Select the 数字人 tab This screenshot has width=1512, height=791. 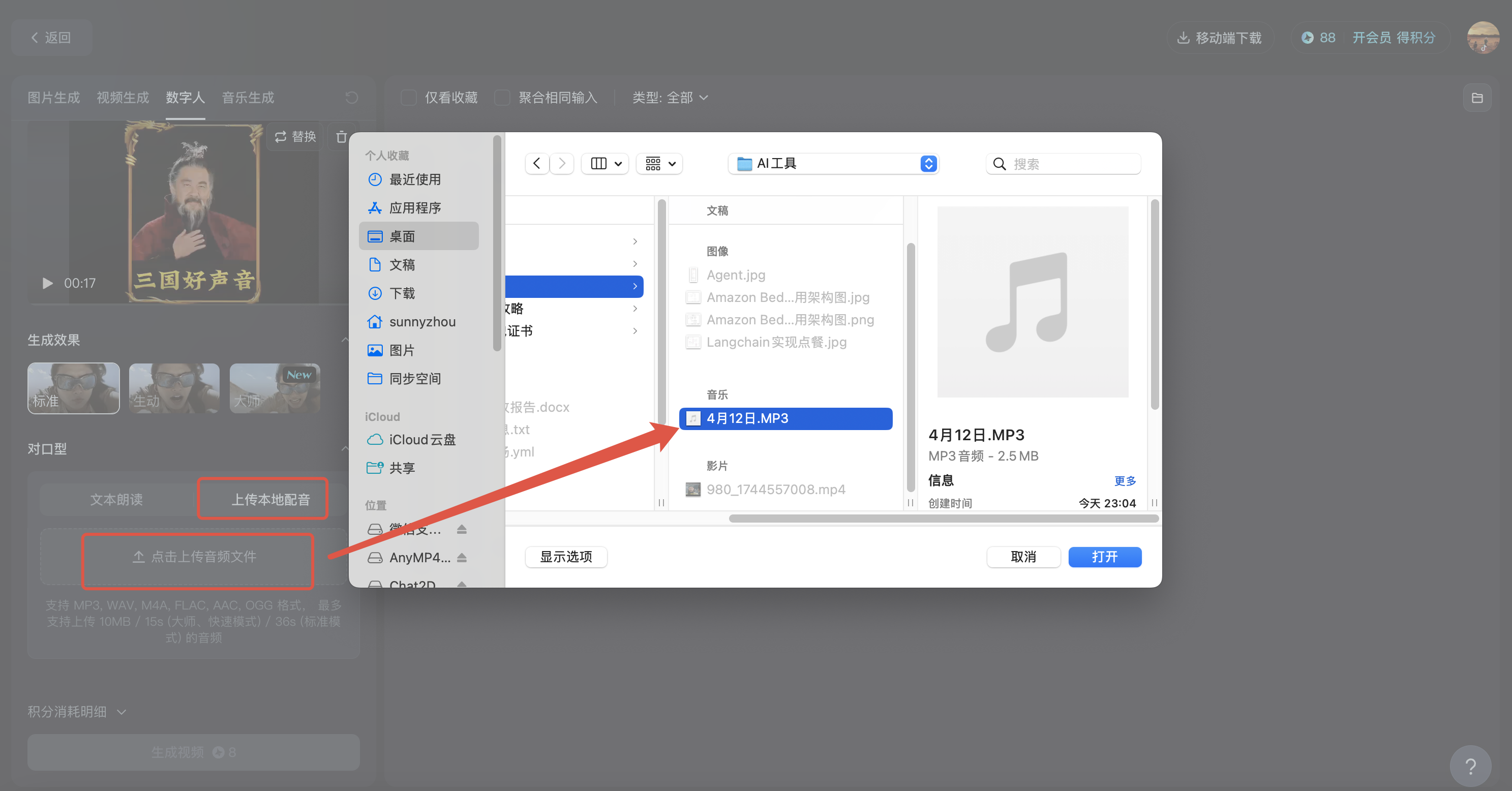(x=185, y=98)
